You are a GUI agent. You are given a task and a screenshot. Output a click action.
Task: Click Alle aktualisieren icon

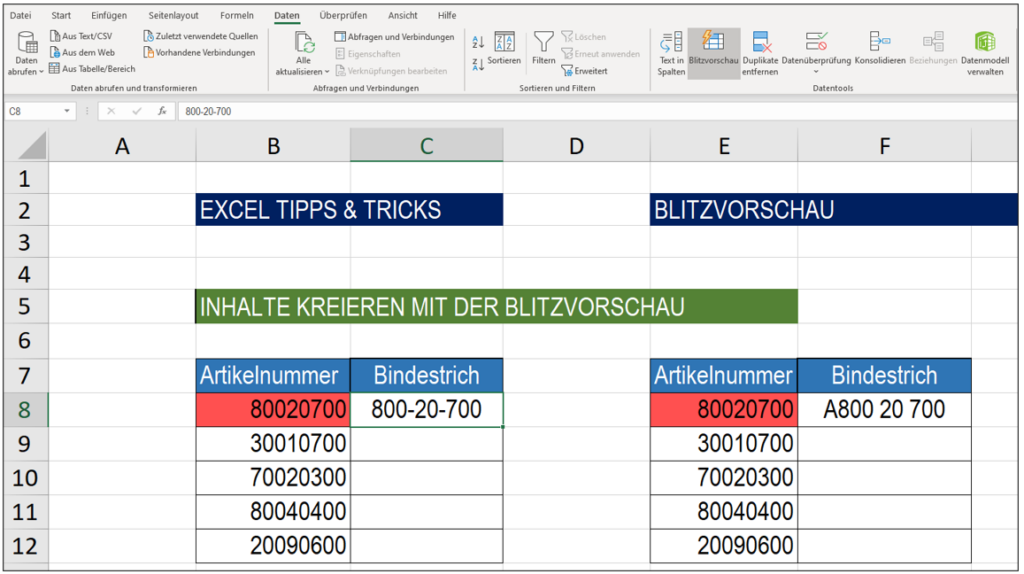point(304,43)
